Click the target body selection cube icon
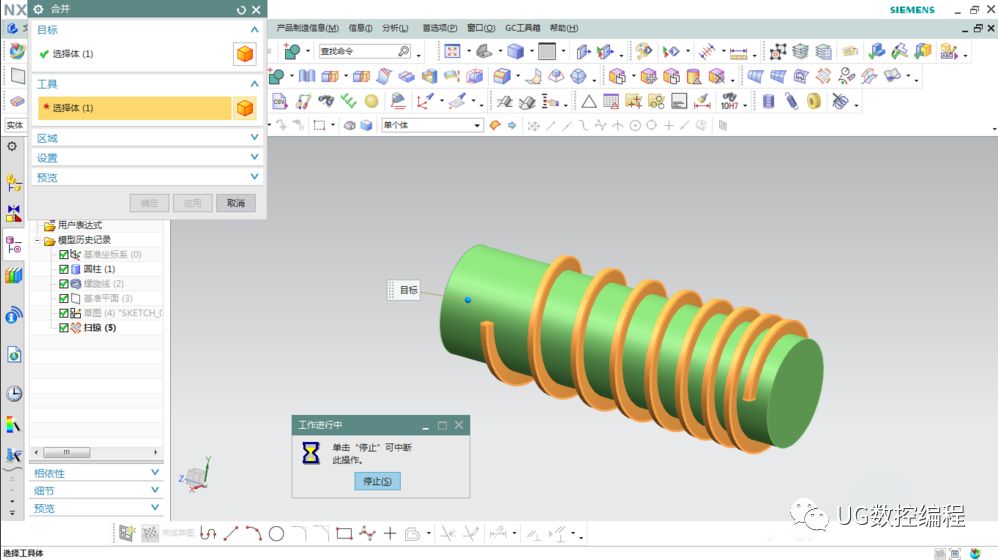 [x=245, y=54]
